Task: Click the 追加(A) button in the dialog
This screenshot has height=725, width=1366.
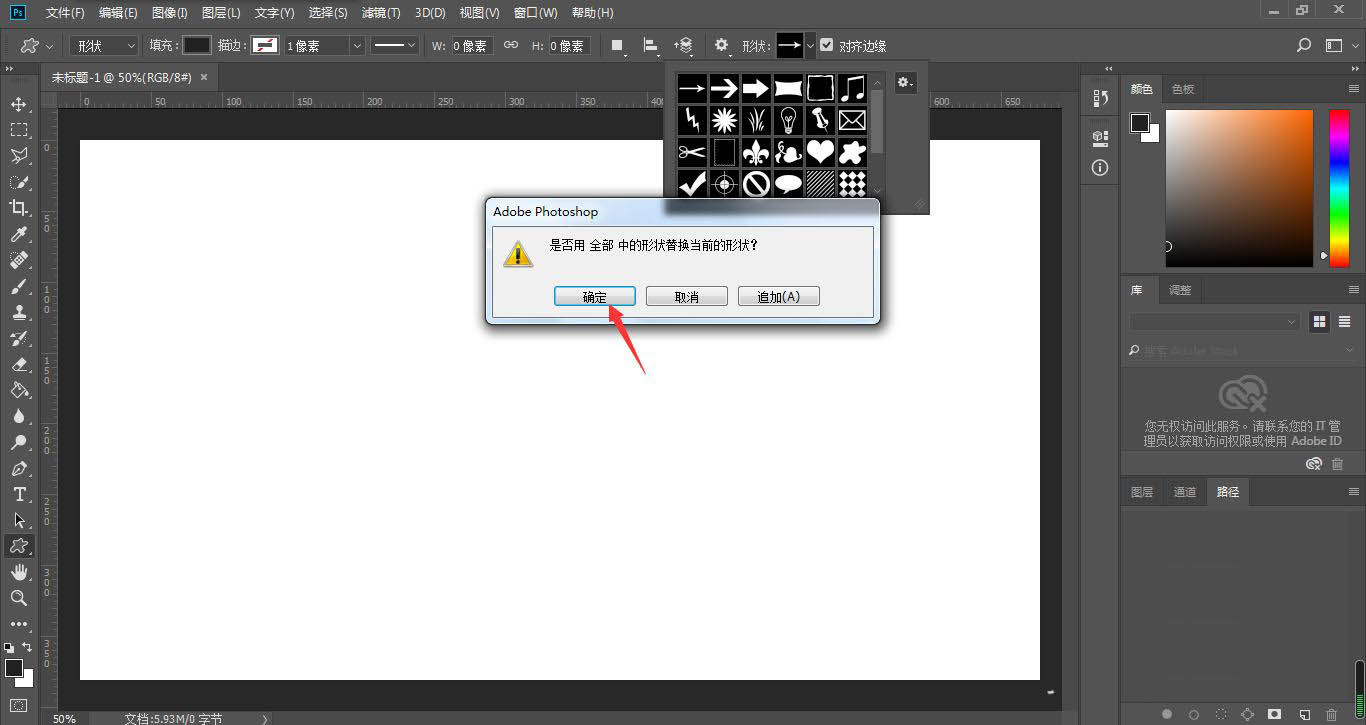Action: tap(779, 296)
